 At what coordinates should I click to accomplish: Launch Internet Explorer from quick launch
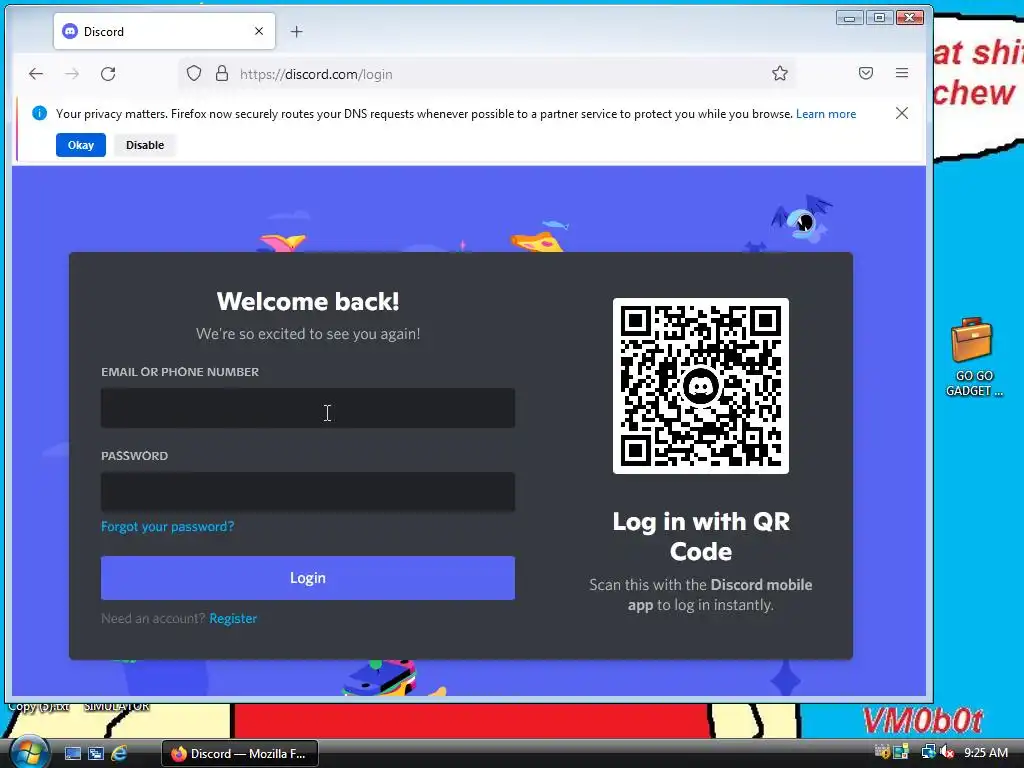pyautogui.click(x=119, y=754)
